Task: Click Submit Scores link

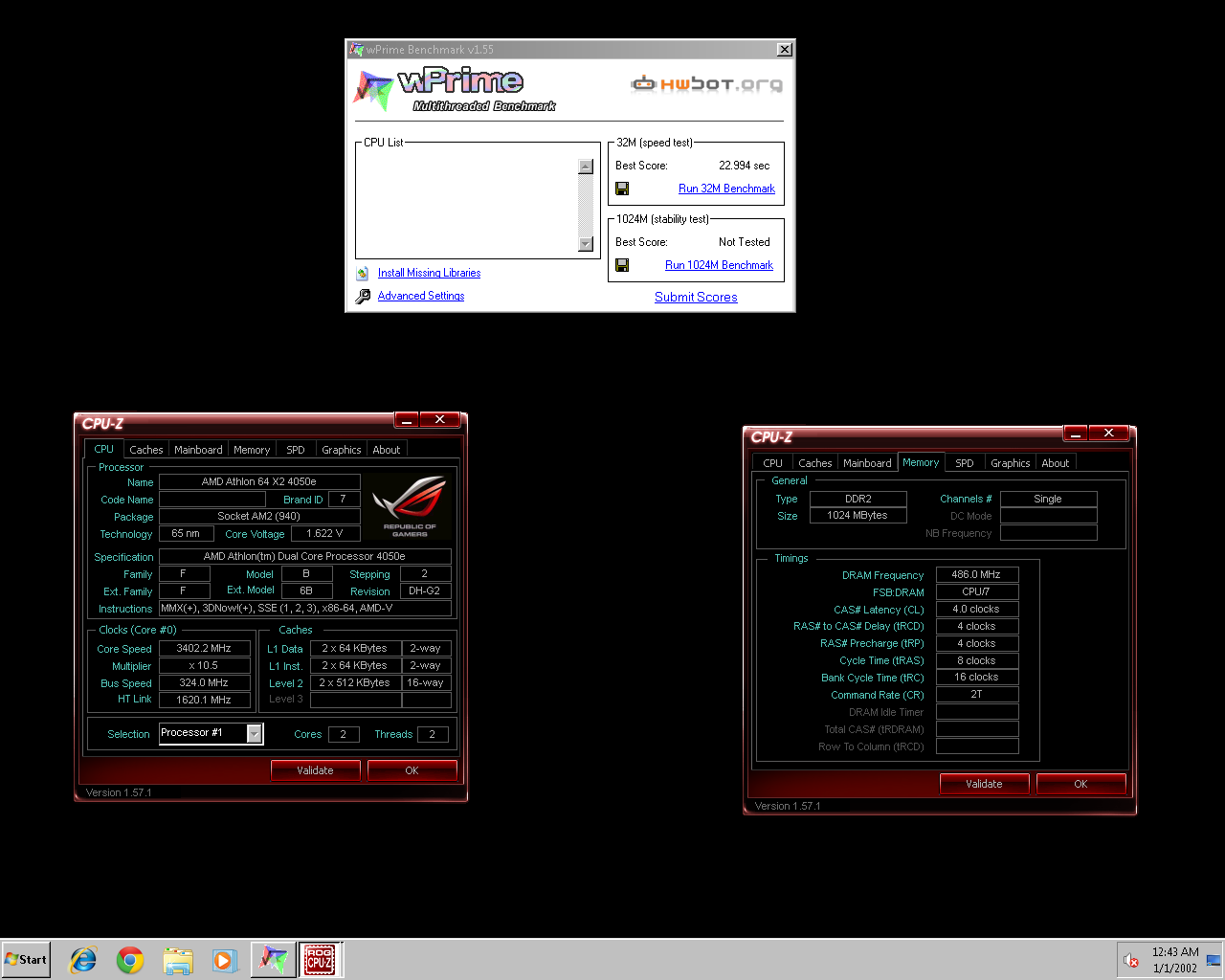Action: click(696, 297)
